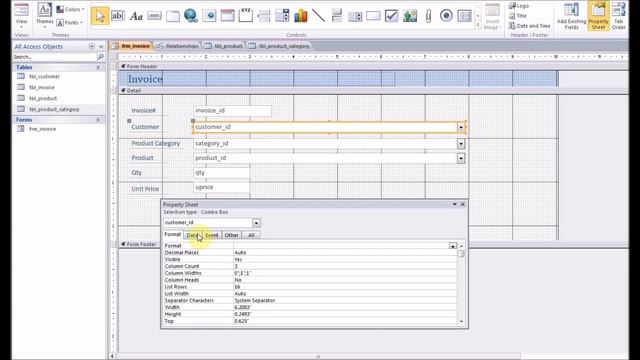This screenshot has height=360, width=640.
Task: Select the Attachment paperclip control
Action: [x=428, y=16]
